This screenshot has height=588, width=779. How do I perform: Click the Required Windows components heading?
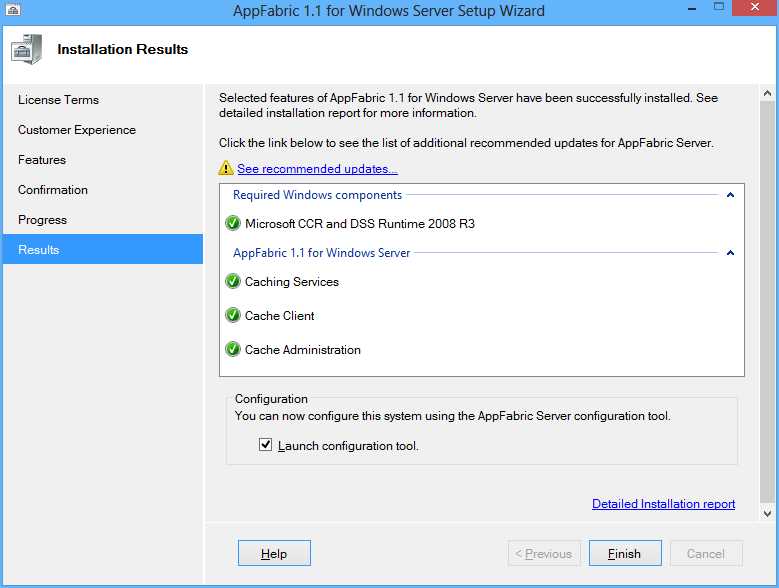tap(317, 195)
